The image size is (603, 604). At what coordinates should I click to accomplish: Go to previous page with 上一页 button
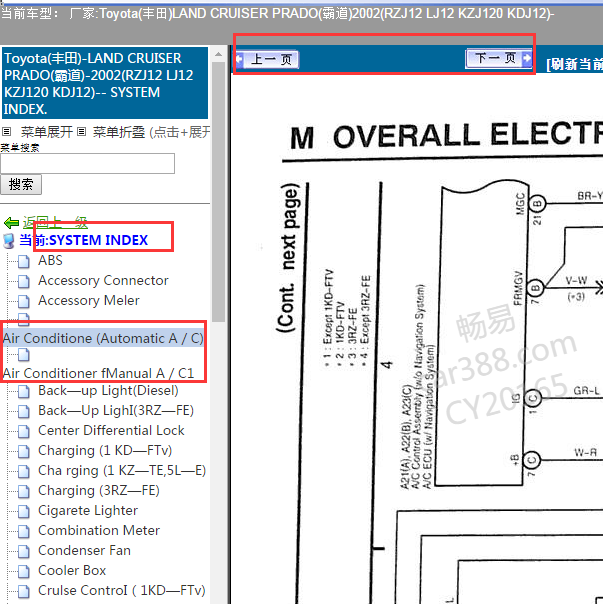[x=267, y=60]
